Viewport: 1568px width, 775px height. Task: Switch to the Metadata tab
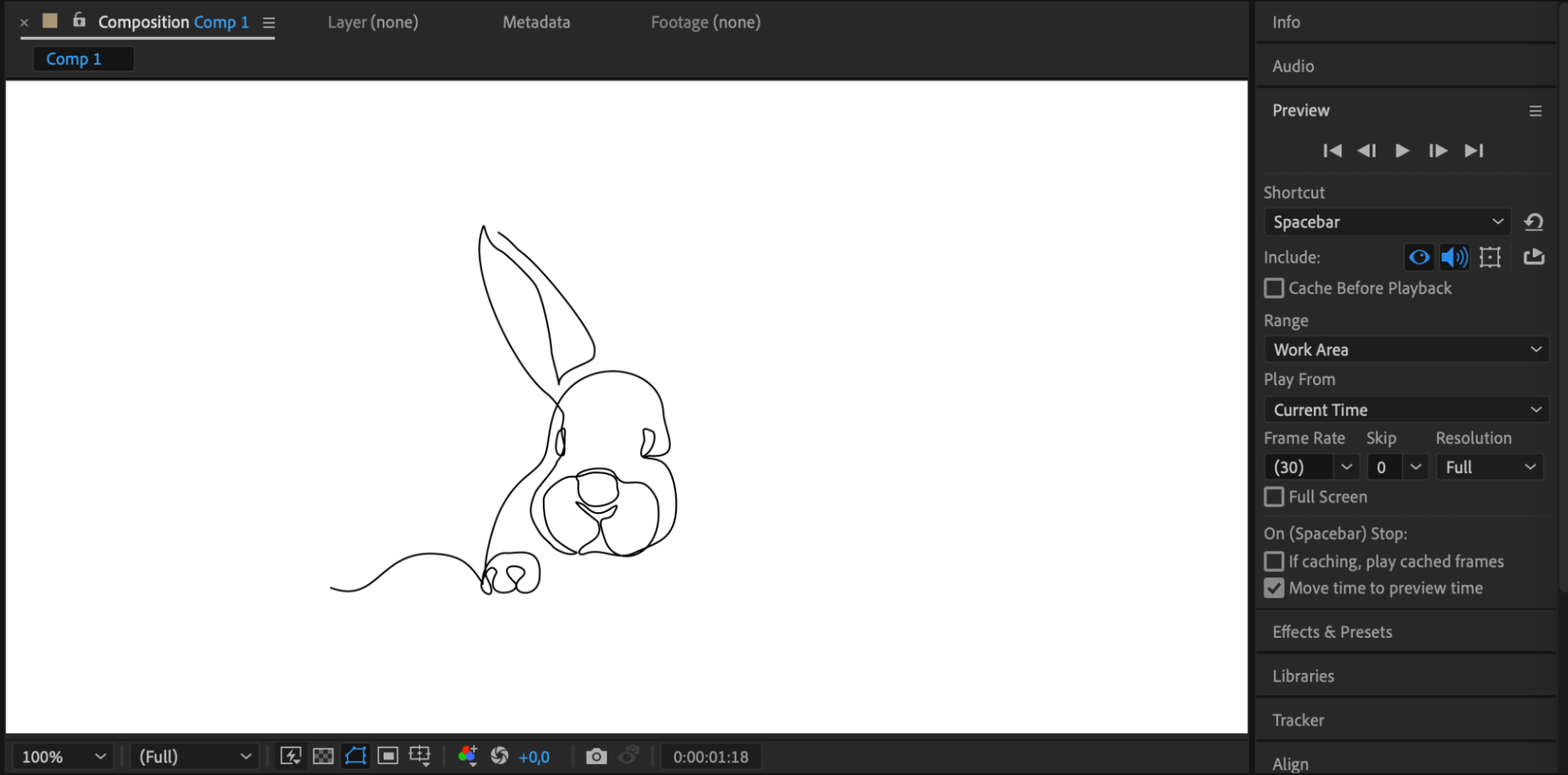point(537,23)
